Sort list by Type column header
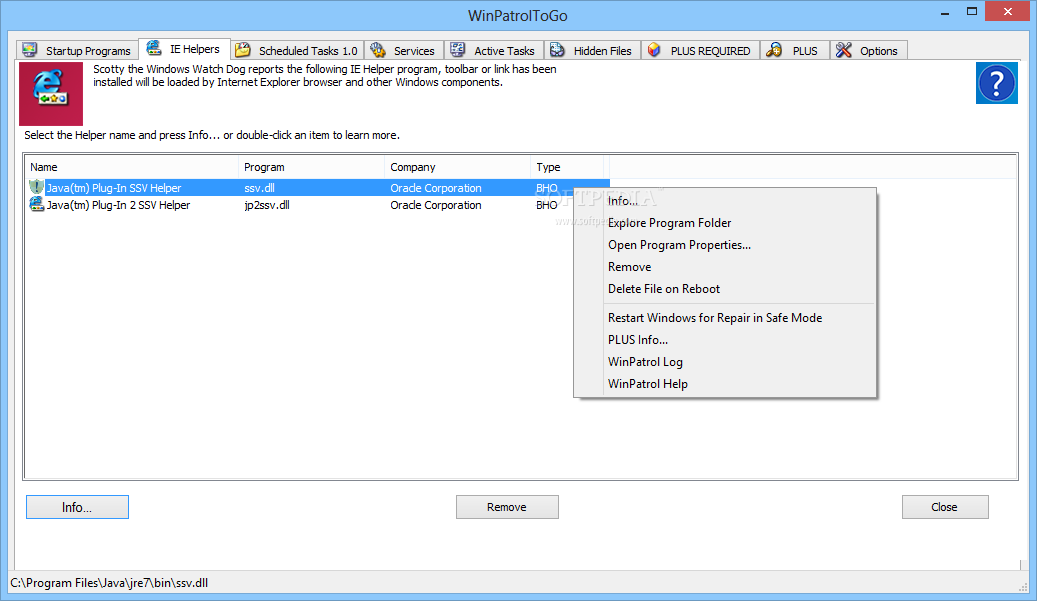Viewport: 1037px width, 601px height. (567, 167)
